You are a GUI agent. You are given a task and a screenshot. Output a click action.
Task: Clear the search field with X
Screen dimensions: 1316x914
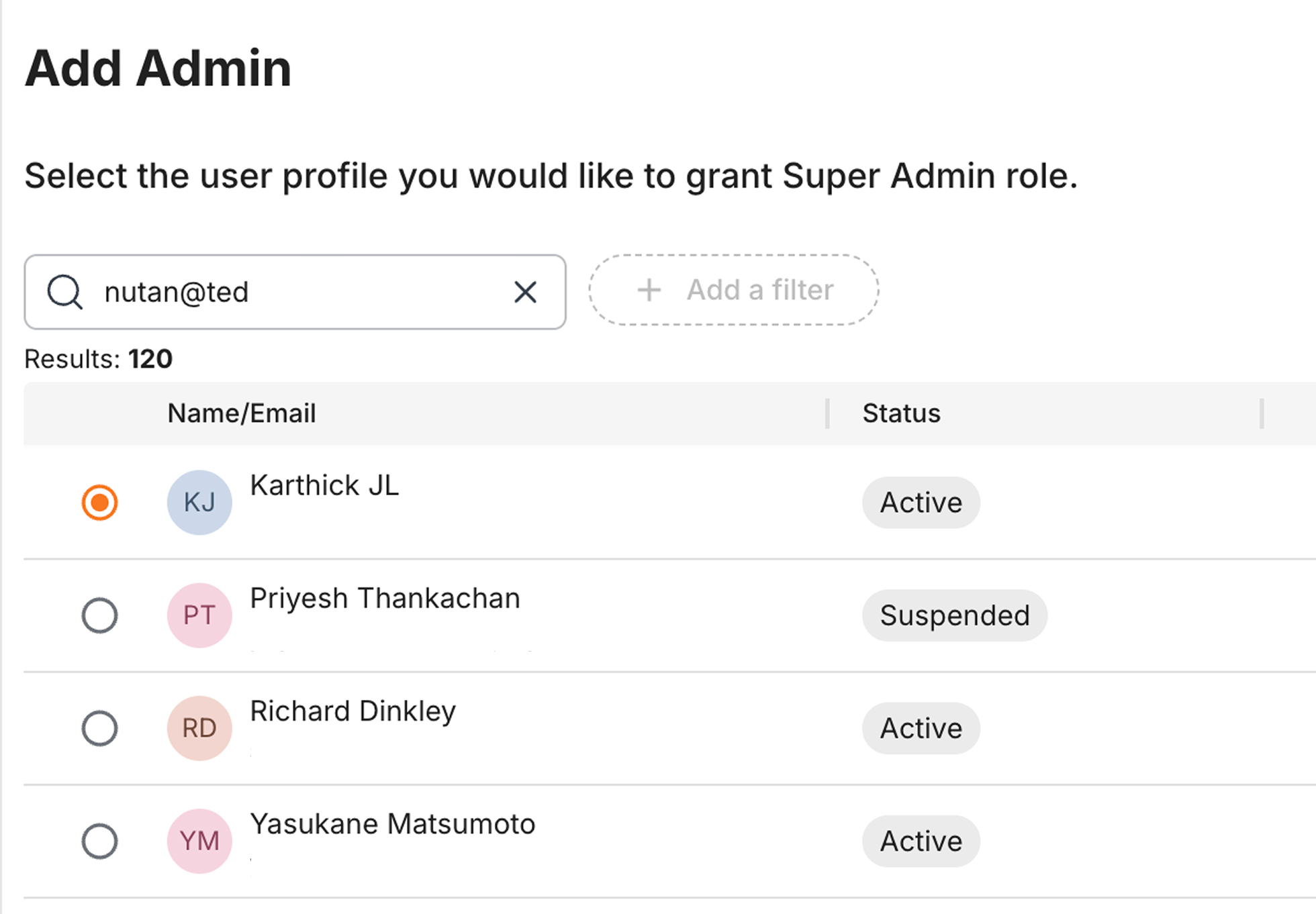click(525, 292)
